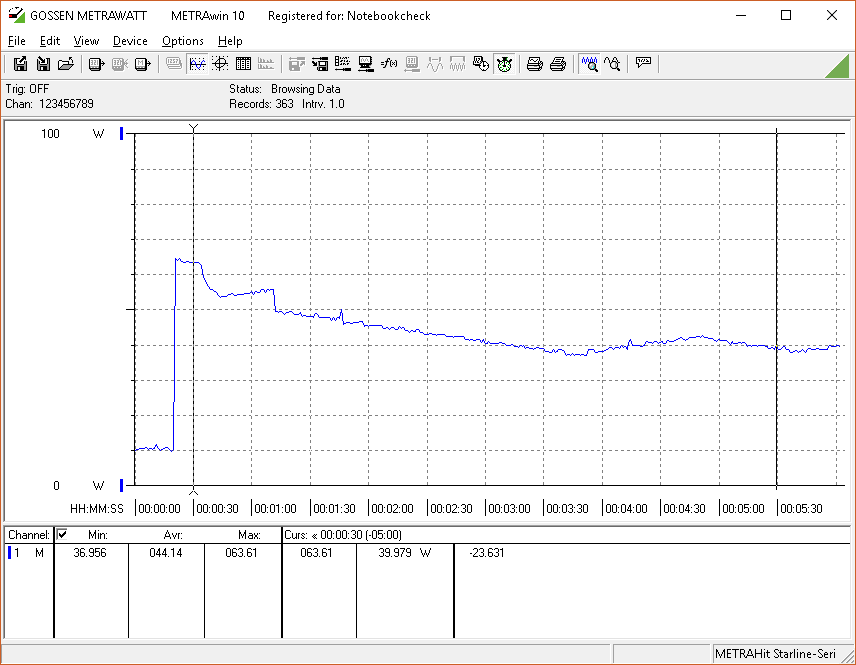Click the Status: Browsing Data text

284,88
